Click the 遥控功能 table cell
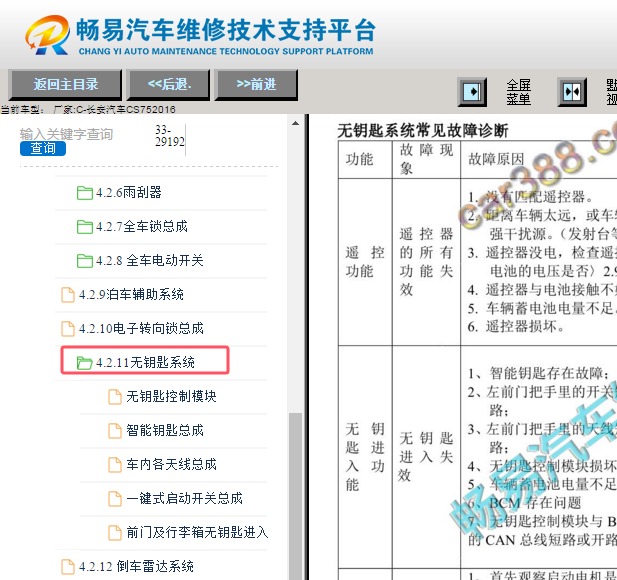Screen dimensions: 617x580 365,262
